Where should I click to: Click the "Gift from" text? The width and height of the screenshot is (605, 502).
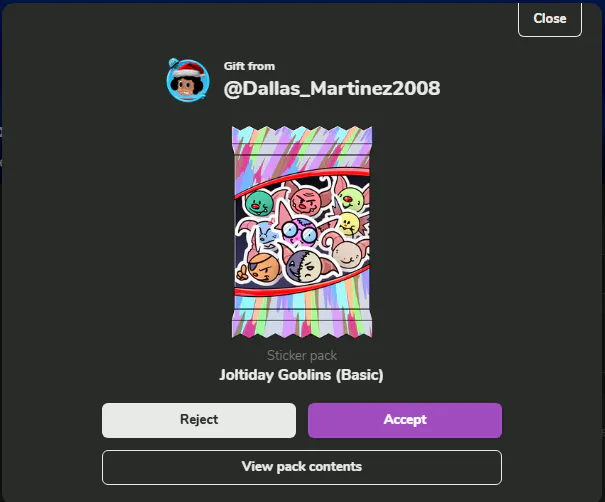249,66
